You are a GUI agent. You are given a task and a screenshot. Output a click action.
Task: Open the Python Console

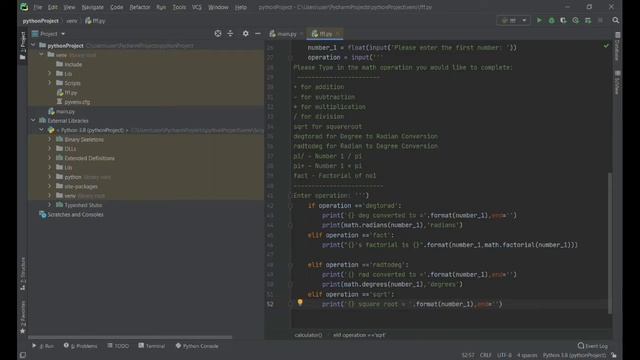click(x=197, y=346)
